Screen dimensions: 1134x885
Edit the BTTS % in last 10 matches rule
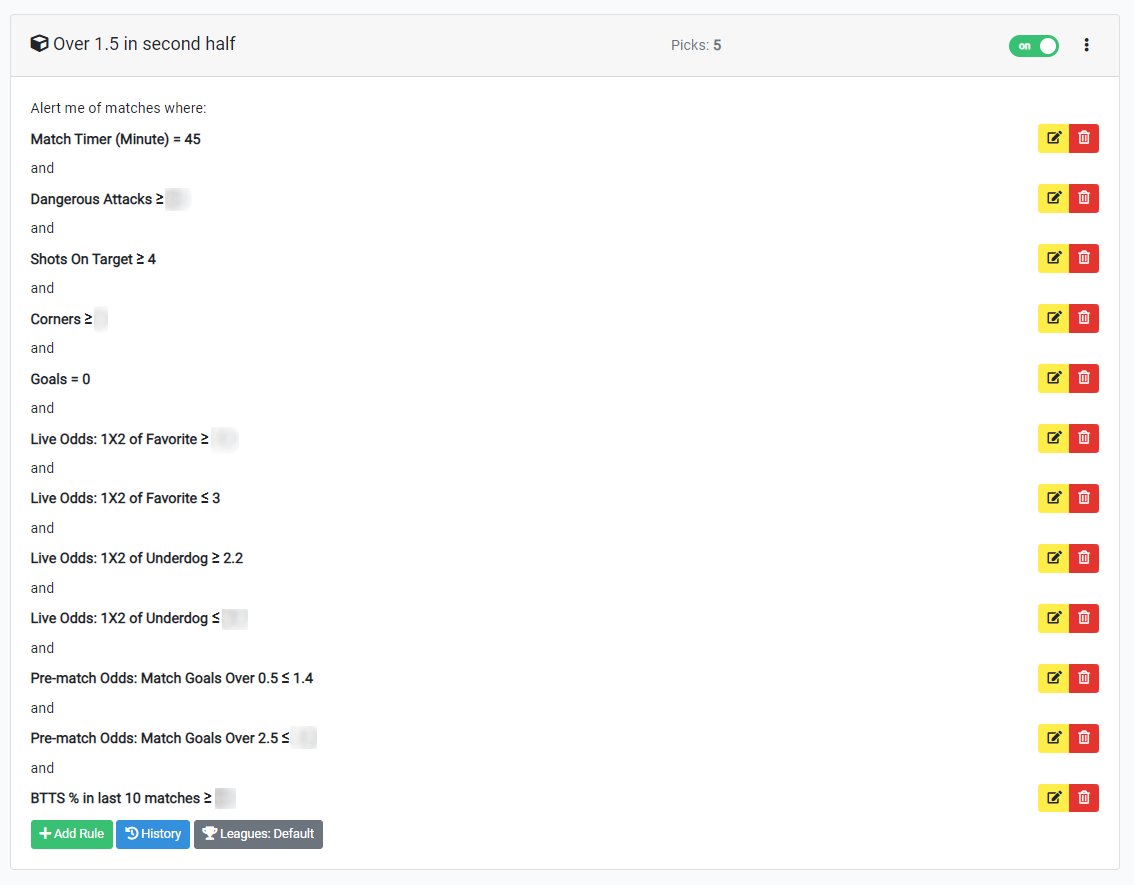1053,798
